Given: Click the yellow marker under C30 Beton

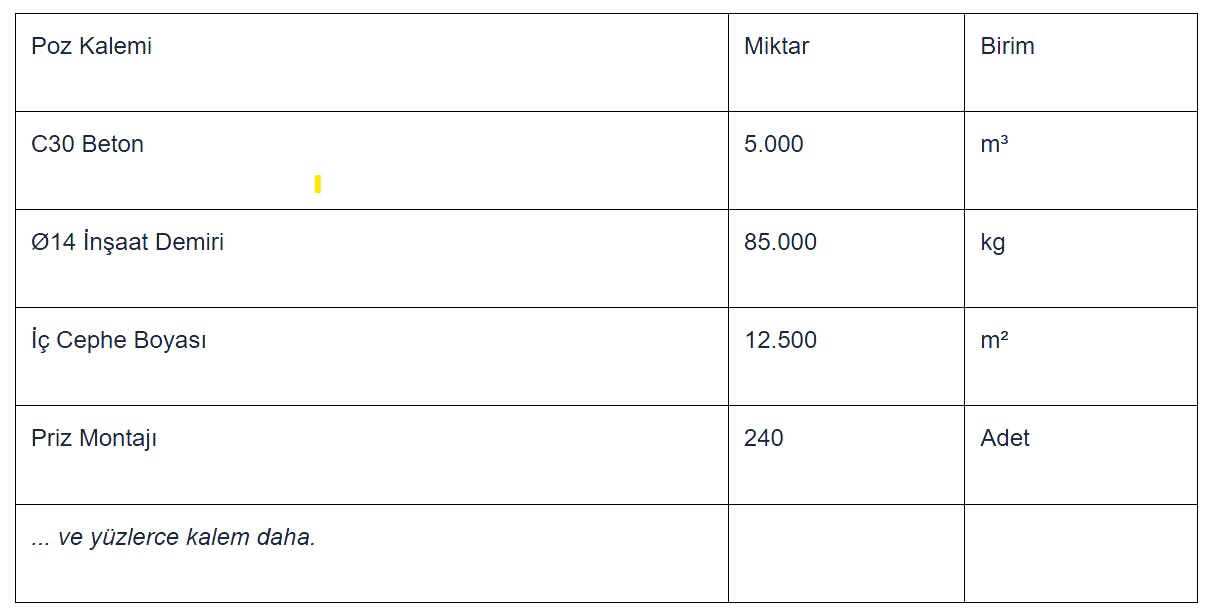Looking at the screenshot, I should click(317, 184).
